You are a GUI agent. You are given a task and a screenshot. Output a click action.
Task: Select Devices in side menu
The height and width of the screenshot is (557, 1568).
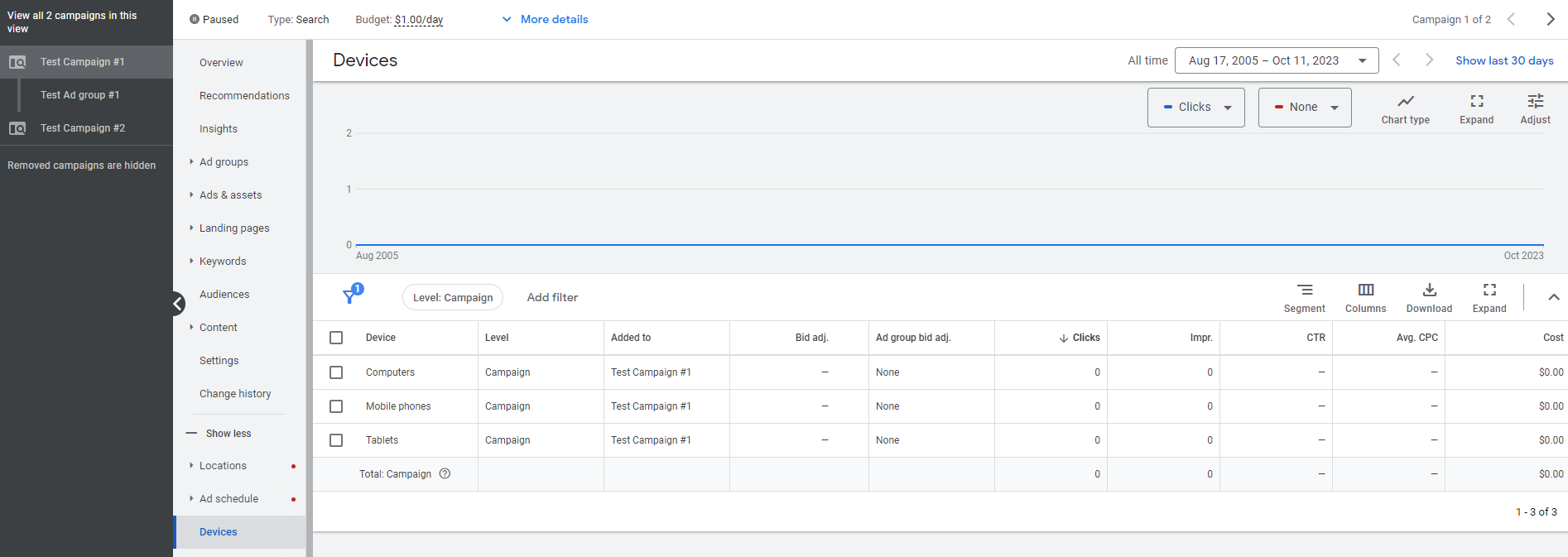240,532
